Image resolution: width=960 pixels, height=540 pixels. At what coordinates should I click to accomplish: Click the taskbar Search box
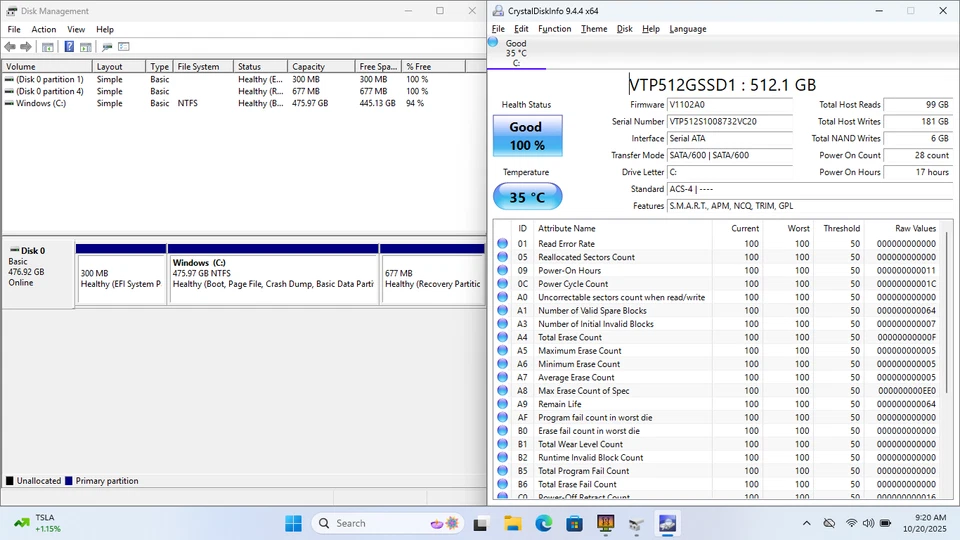click(388, 523)
